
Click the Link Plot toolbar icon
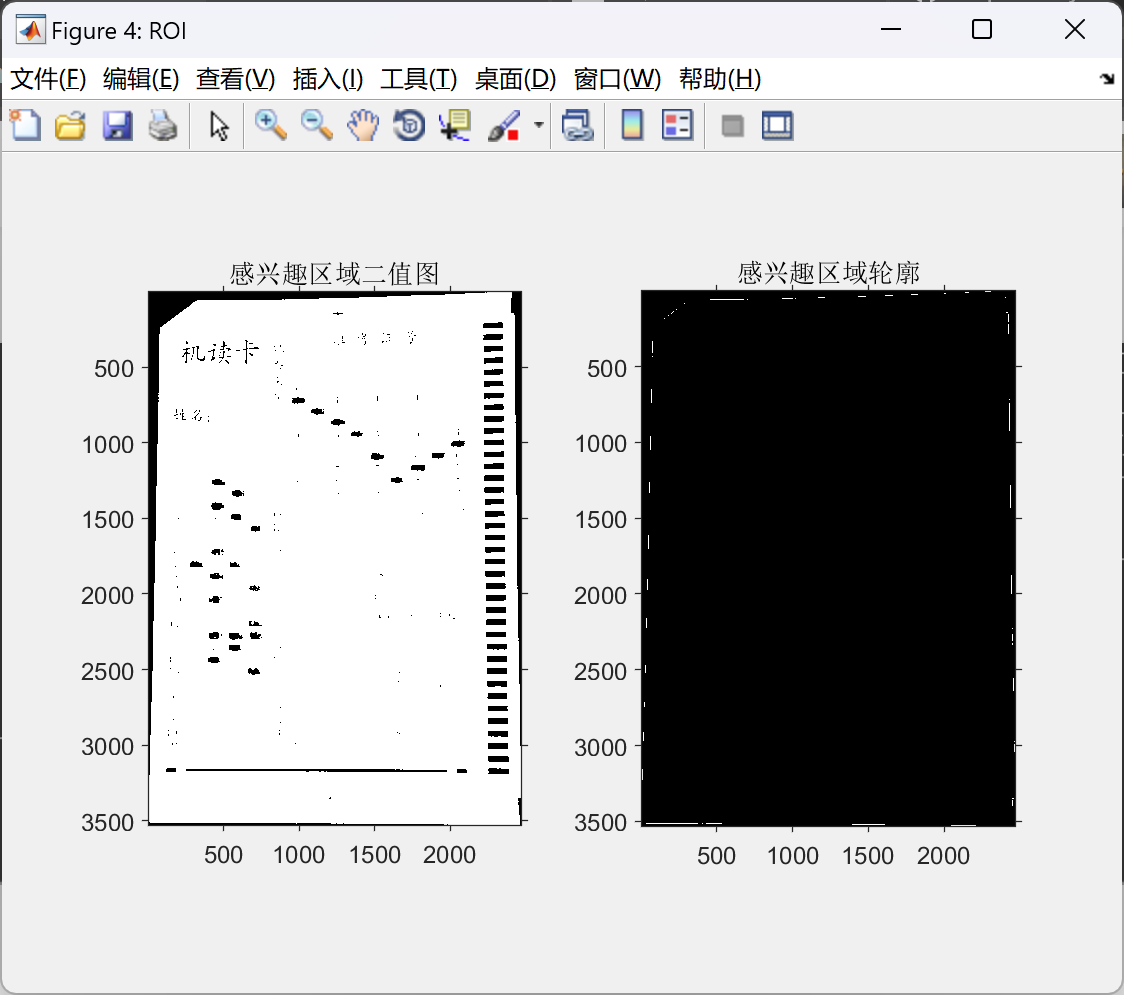point(577,125)
